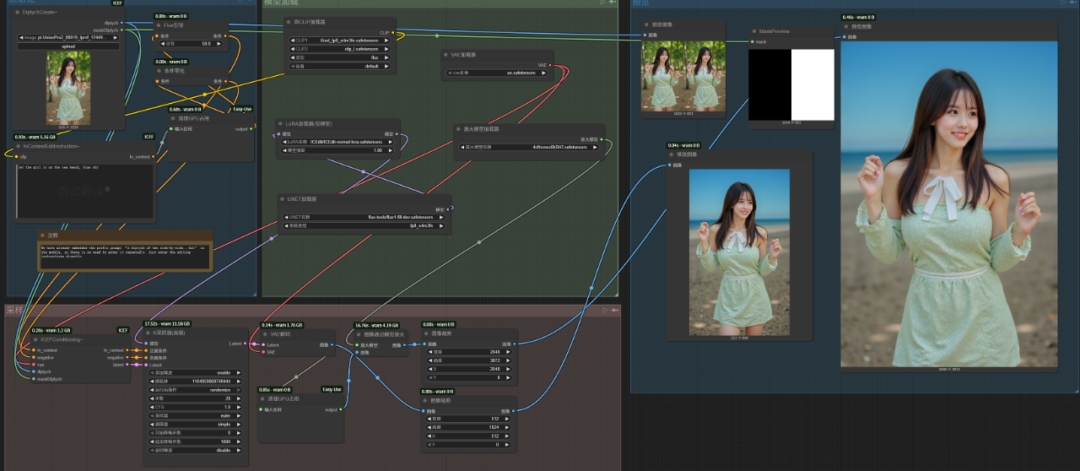Click the VAE output port on VAE loader

pyautogui.click(x=548, y=66)
